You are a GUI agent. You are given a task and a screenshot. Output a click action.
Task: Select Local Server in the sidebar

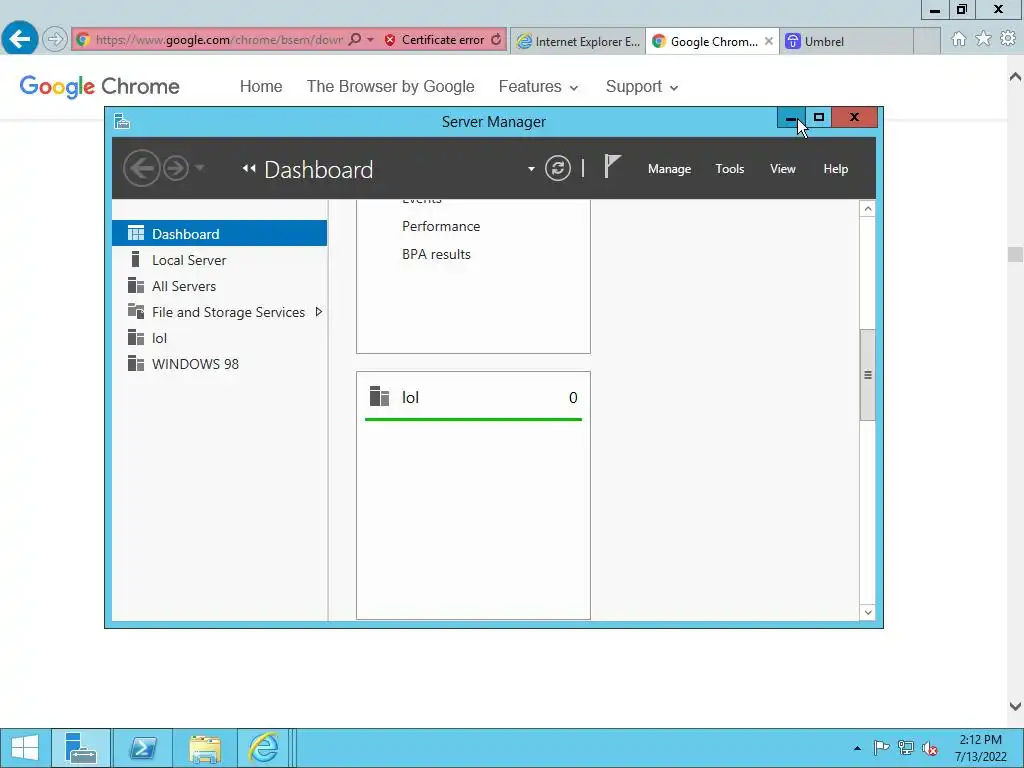coord(219,260)
